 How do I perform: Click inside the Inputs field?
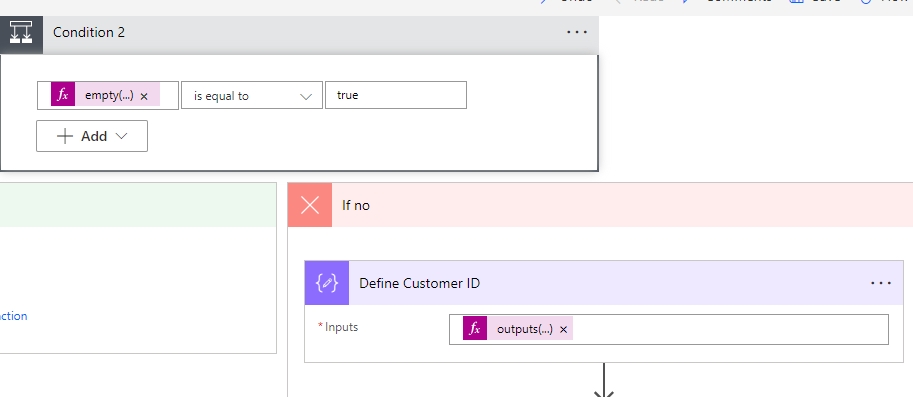(668, 329)
